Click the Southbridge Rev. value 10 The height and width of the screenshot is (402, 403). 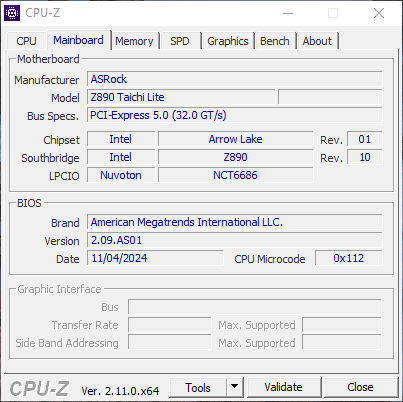click(x=365, y=157)
